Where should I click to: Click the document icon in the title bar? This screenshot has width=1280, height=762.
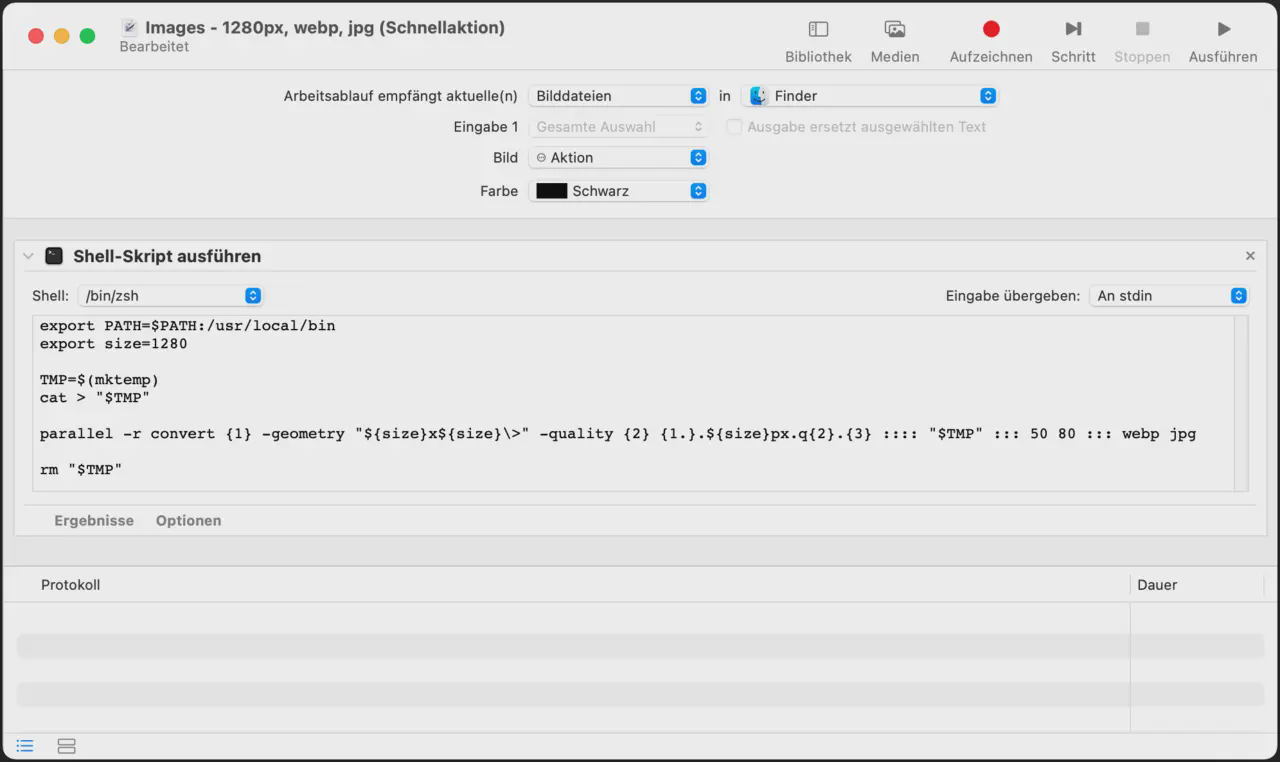pyautogui.click(x=130, y=28)
